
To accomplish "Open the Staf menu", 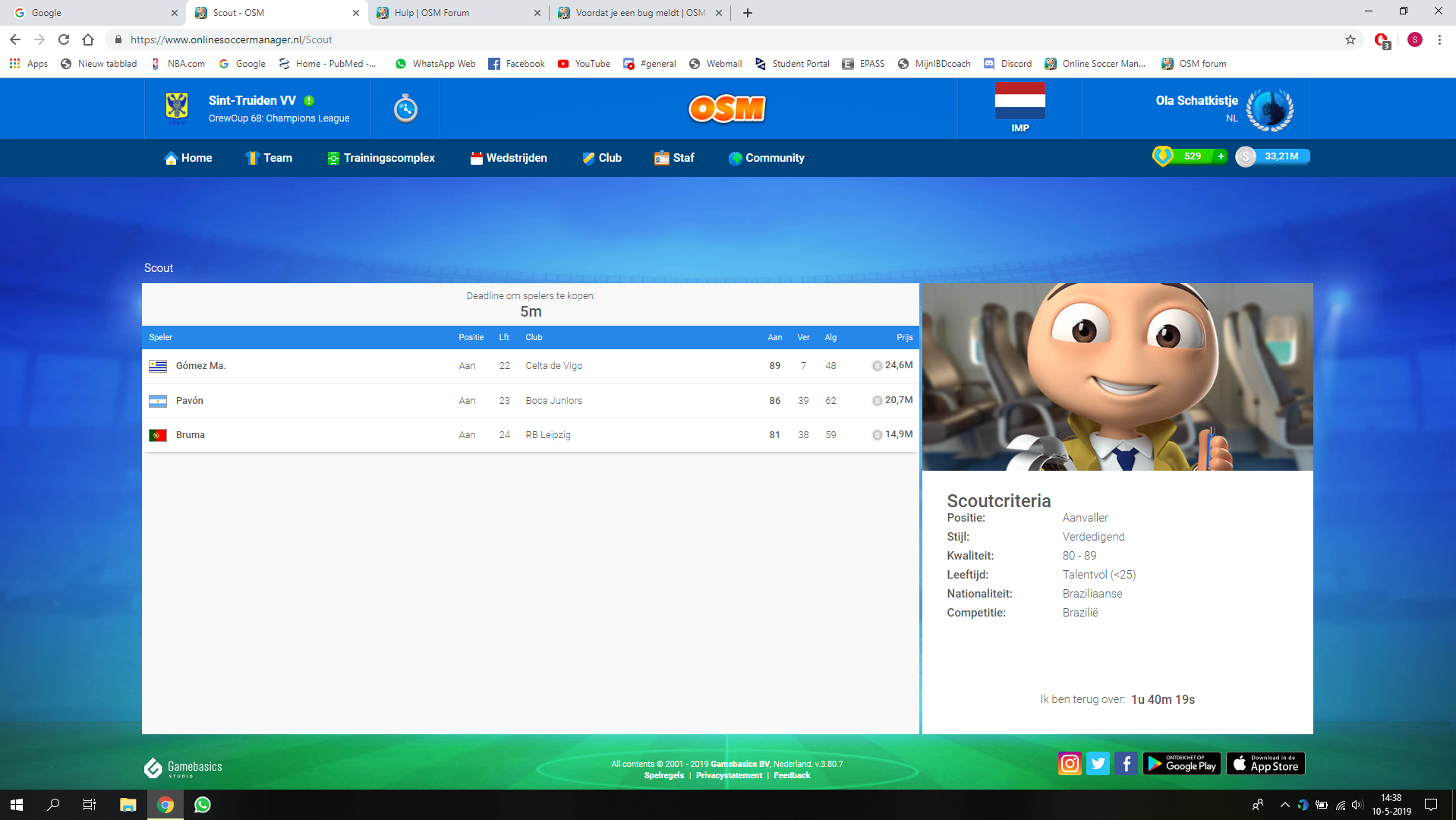I will coord(675,158).
